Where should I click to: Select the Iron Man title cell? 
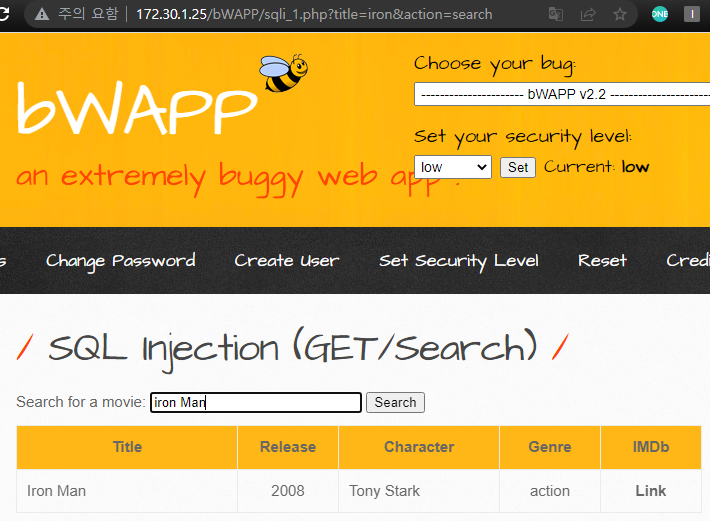[x=127, y=491]
